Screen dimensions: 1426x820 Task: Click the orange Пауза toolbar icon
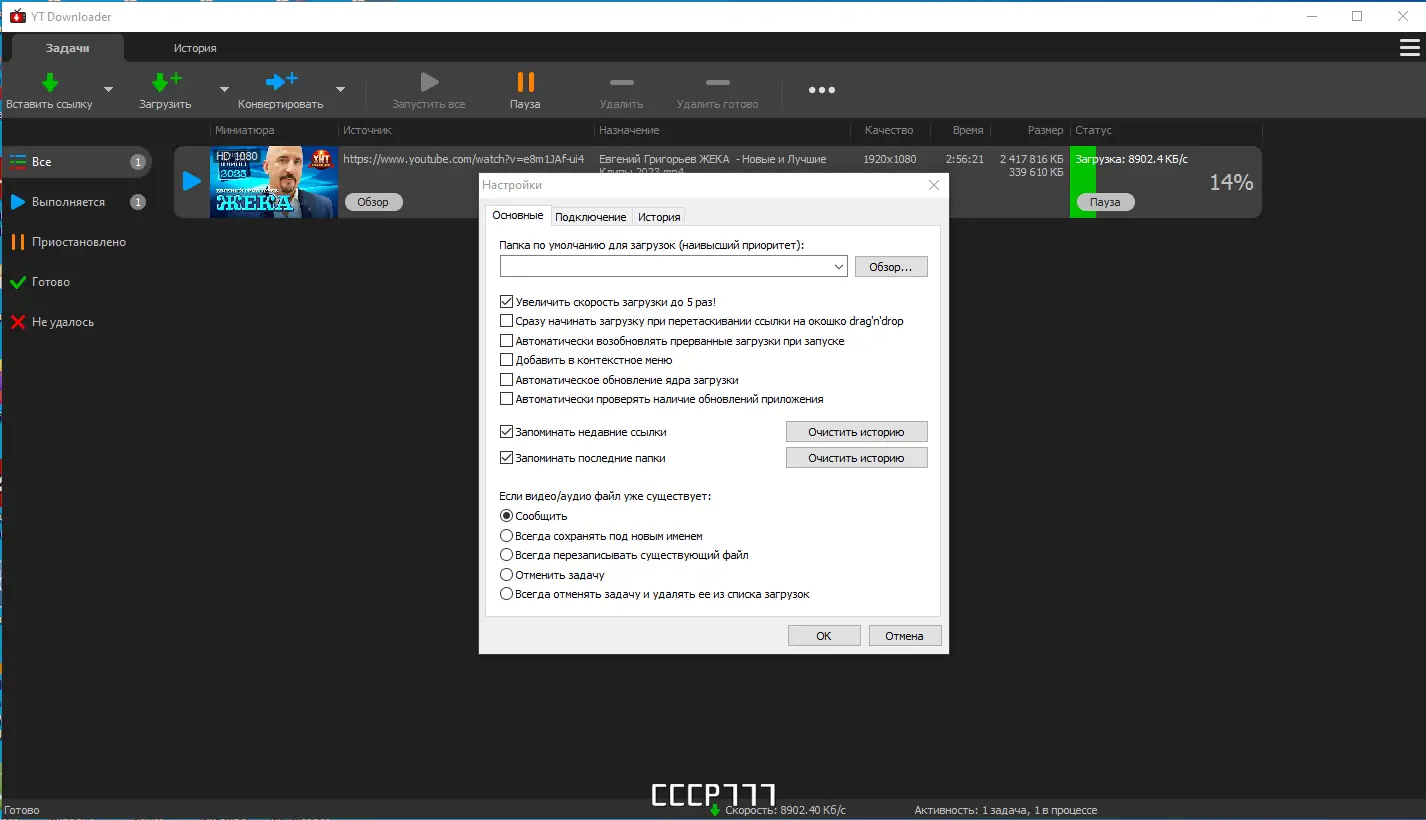(525, 82)
